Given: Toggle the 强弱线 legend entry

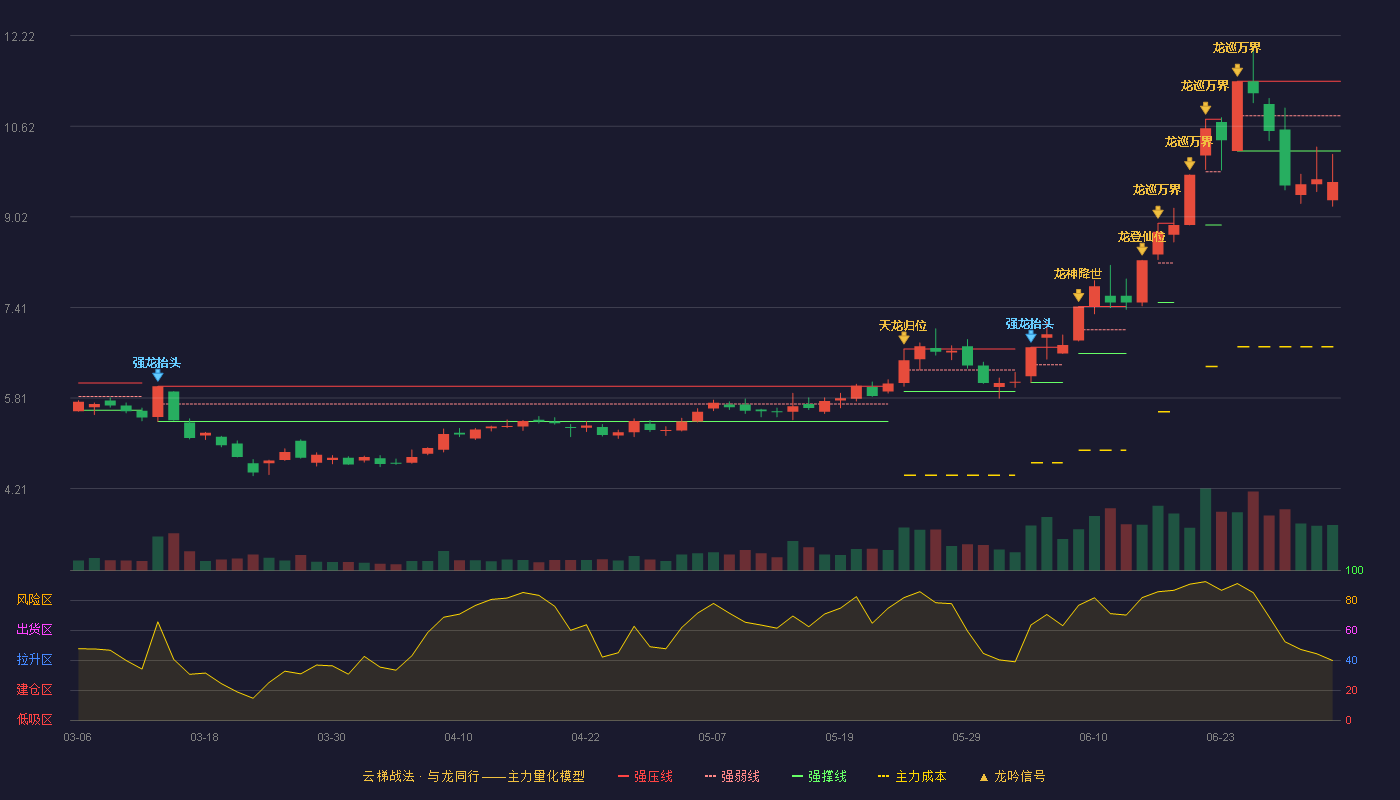Looking at the screenshot, I should point(732,776).
